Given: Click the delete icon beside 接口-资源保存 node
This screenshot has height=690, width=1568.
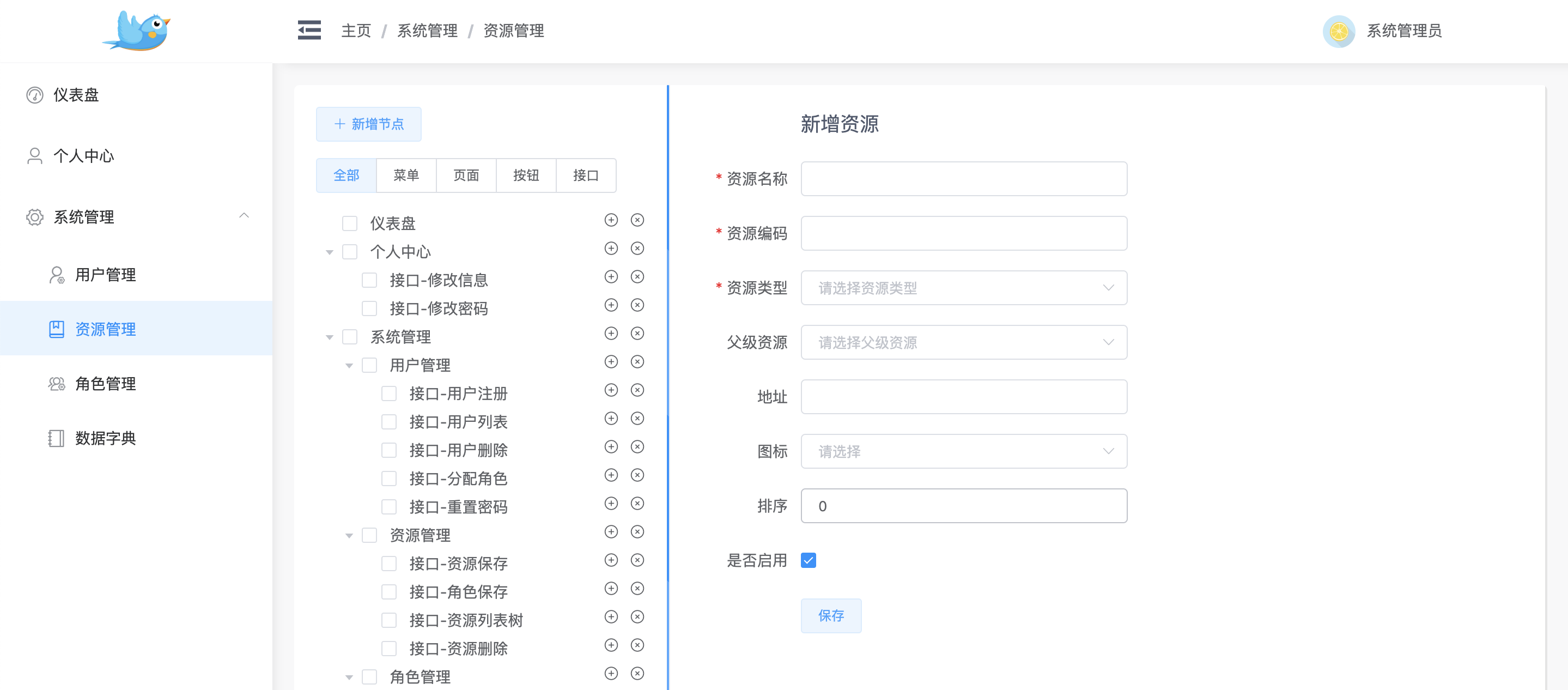Looking at the screenshot, I should [637, 560].
